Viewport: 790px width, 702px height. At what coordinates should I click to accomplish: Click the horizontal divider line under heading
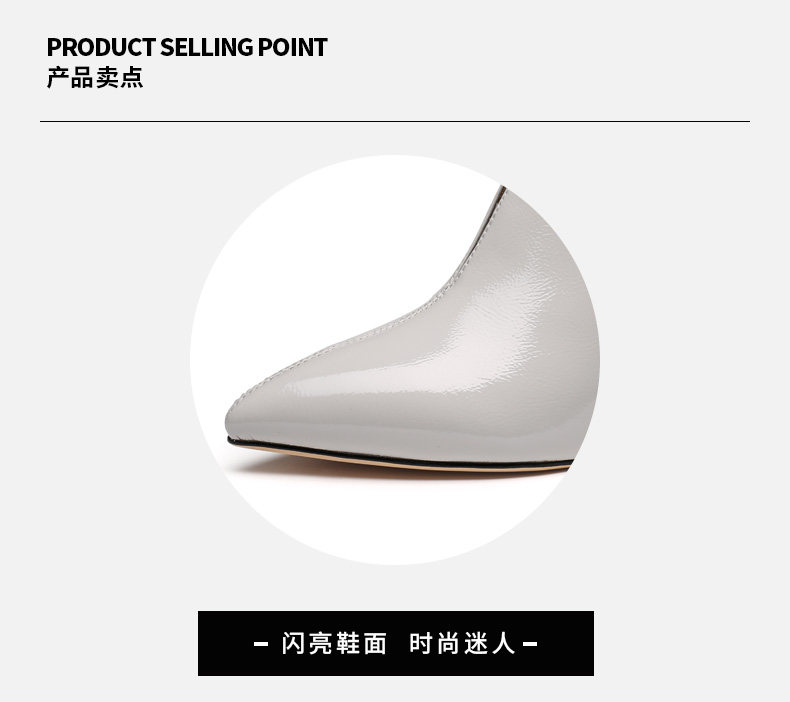click(395, 121)
